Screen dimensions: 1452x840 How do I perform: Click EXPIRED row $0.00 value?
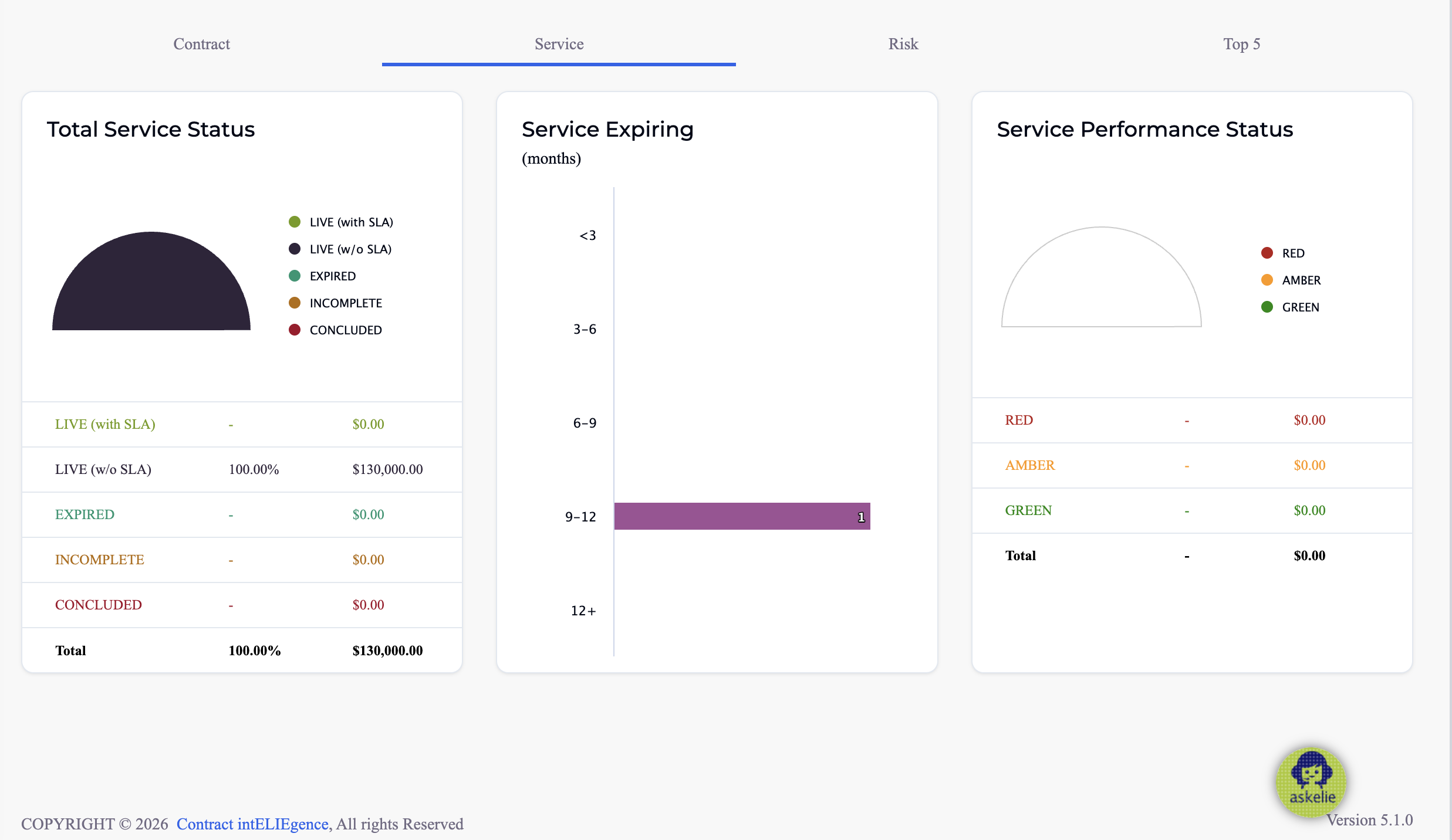pyautogui.click(x=368, y=514)
